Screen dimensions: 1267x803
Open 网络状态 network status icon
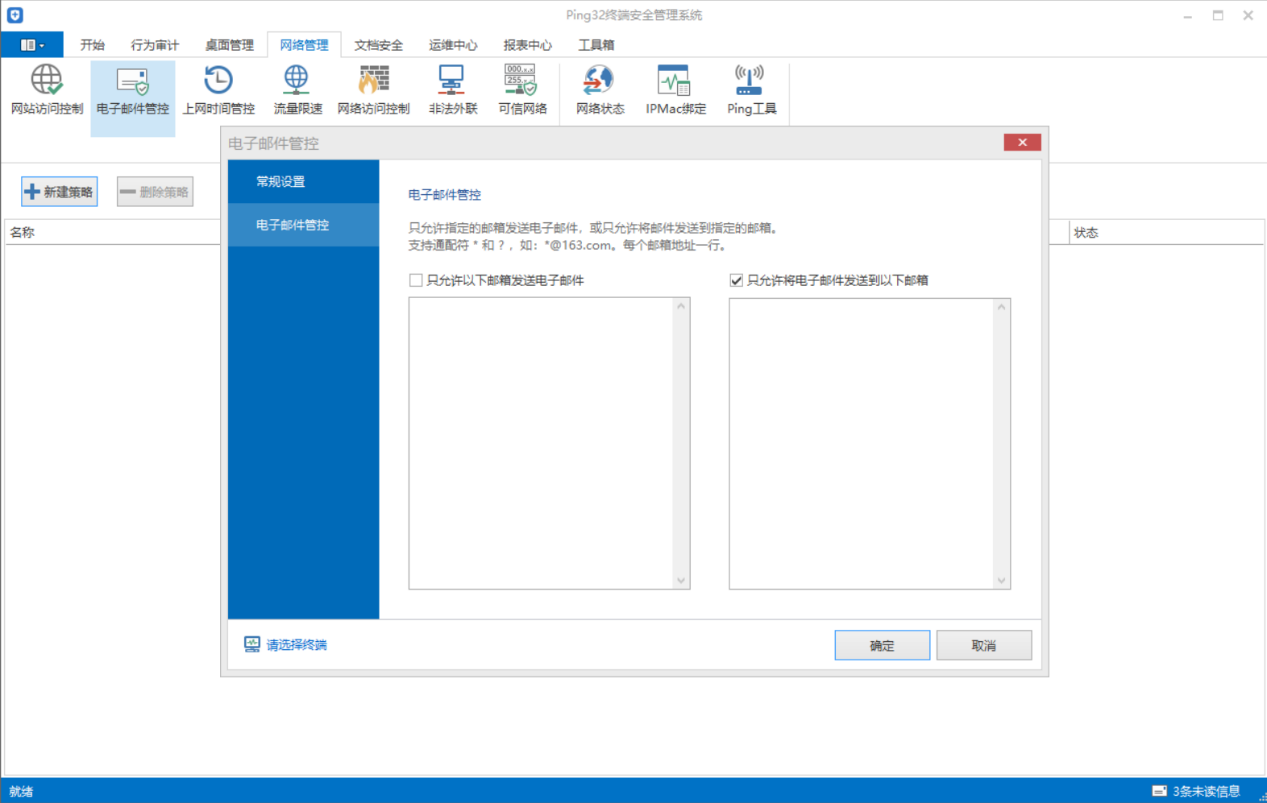coord(600,81)
